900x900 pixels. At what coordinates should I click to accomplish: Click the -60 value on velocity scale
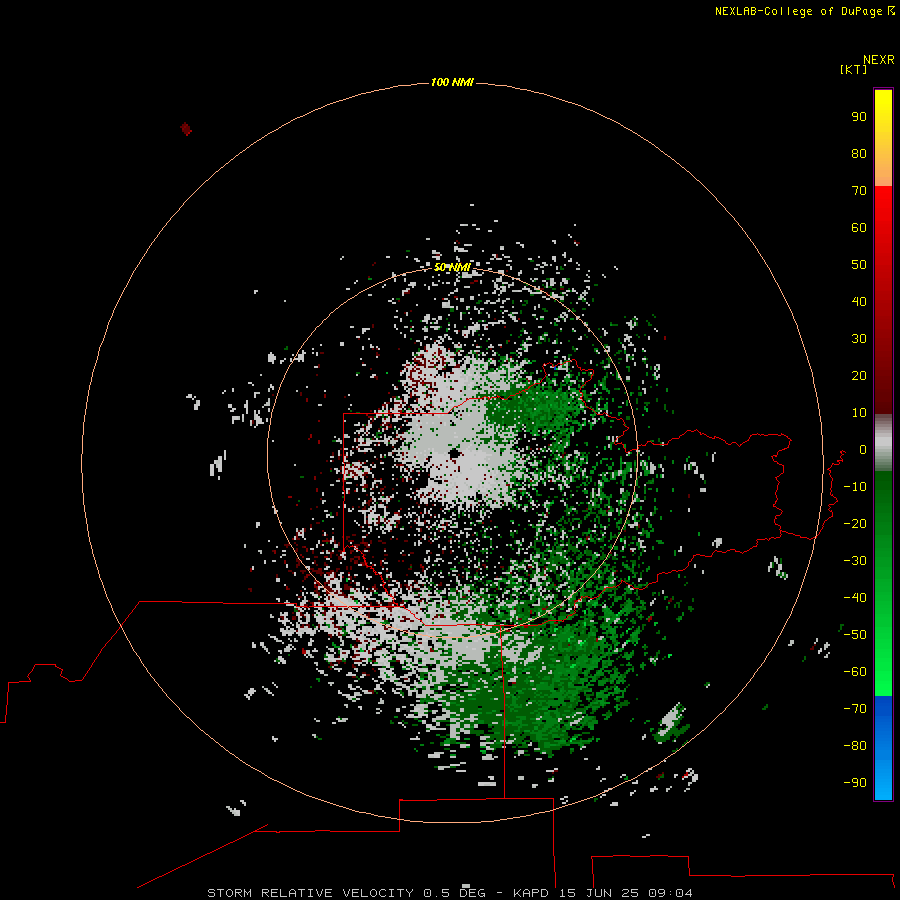855,672
